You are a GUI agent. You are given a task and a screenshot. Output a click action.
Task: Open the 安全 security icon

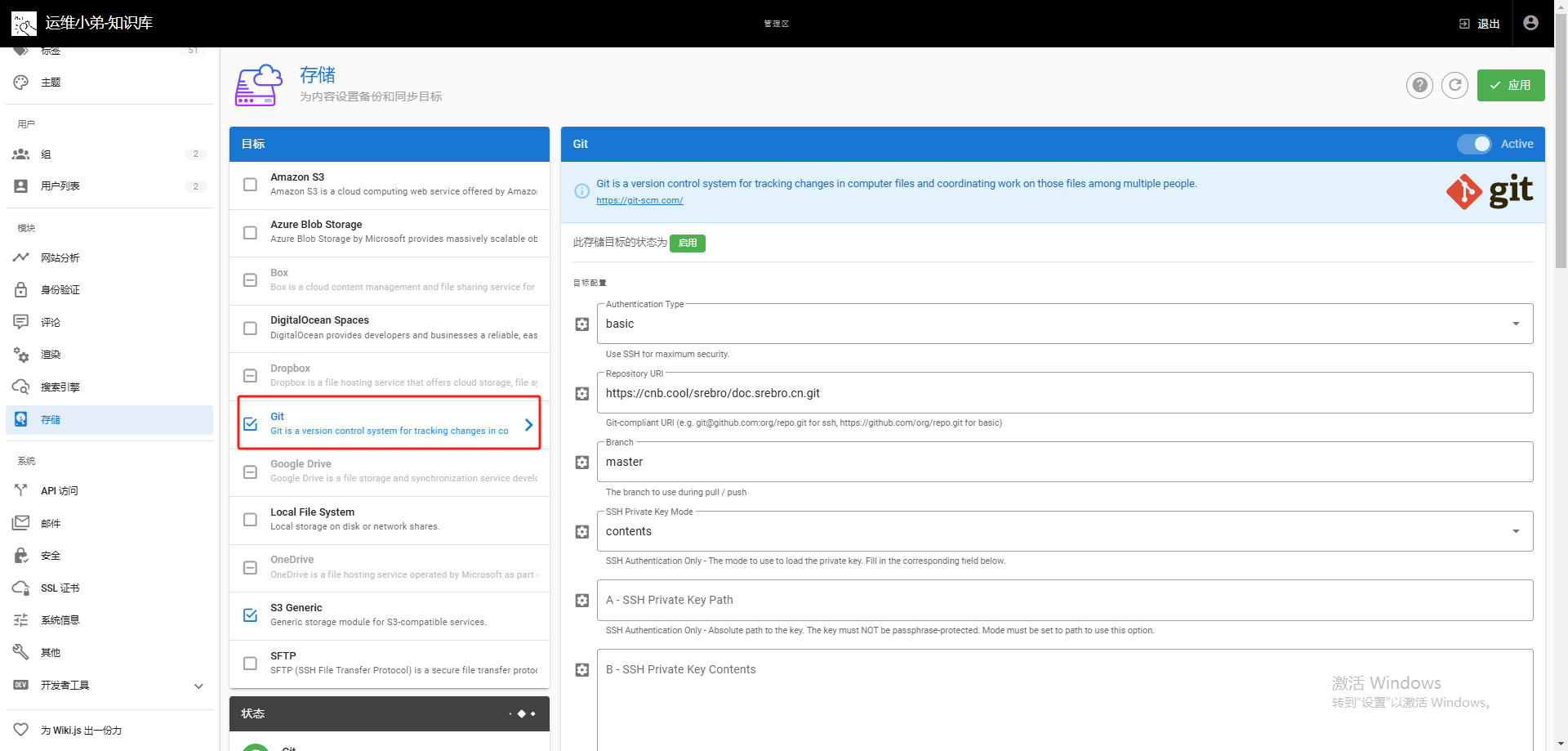[x=21, y=556]
